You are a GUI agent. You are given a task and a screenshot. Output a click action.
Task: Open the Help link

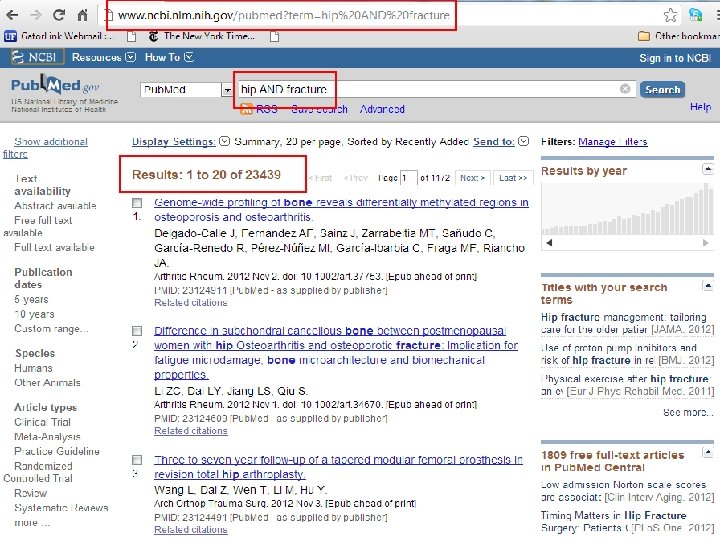[x=700, y=107]
